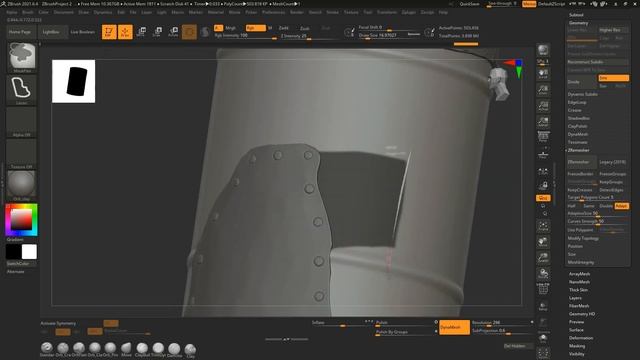Toggle the KeepGroups option
This screenshot has width=640, height=360.
611,182
